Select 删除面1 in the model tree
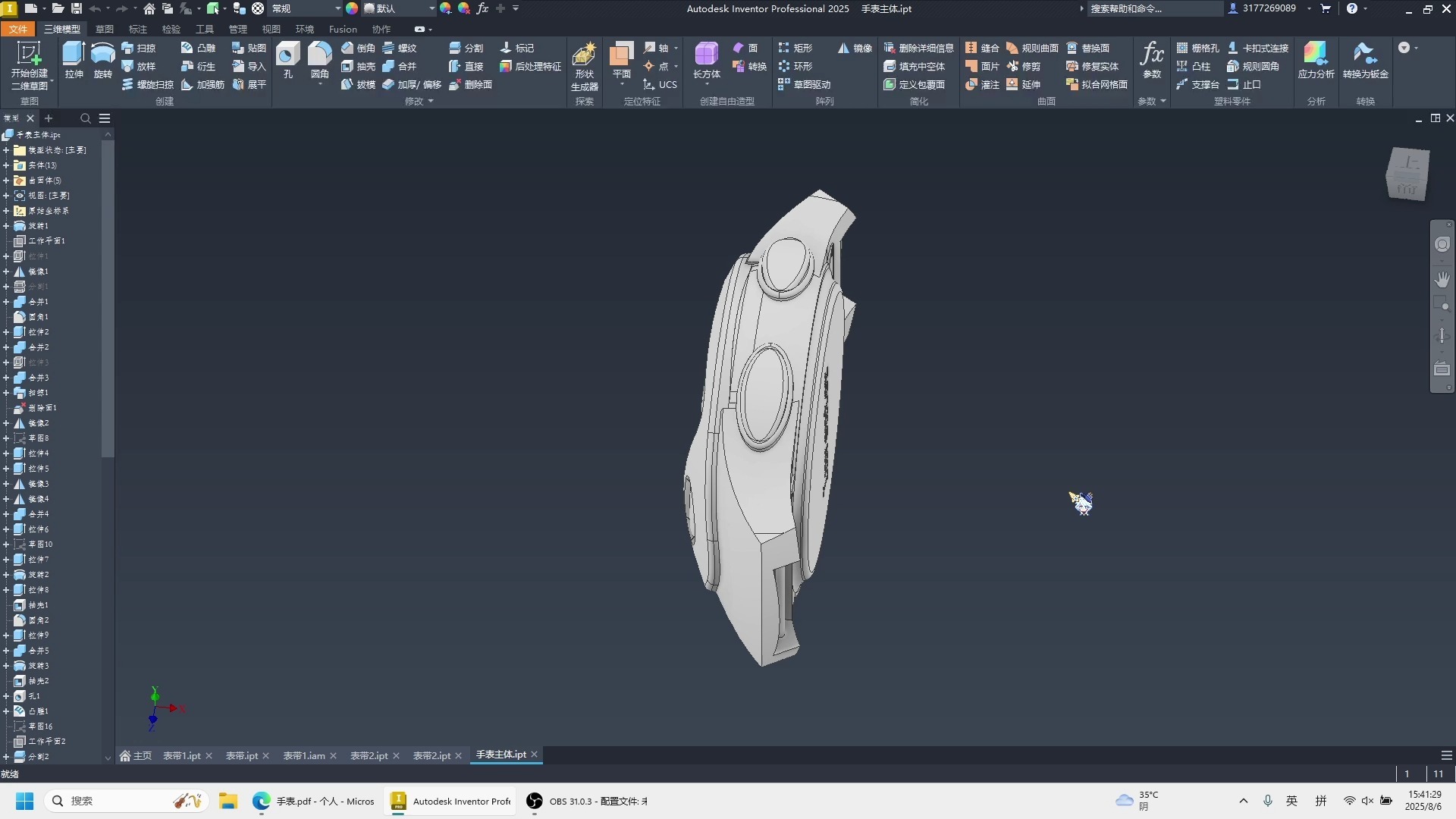 36,408
